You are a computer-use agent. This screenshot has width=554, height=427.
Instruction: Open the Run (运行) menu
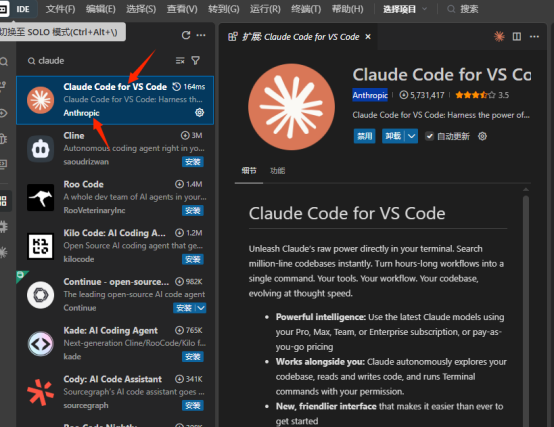265,9
